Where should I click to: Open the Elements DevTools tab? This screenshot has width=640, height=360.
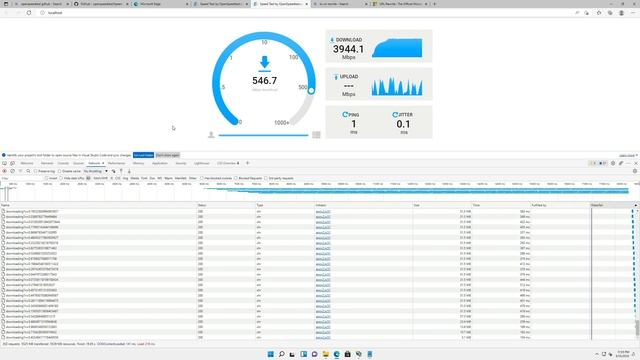(x=47, y=163)
